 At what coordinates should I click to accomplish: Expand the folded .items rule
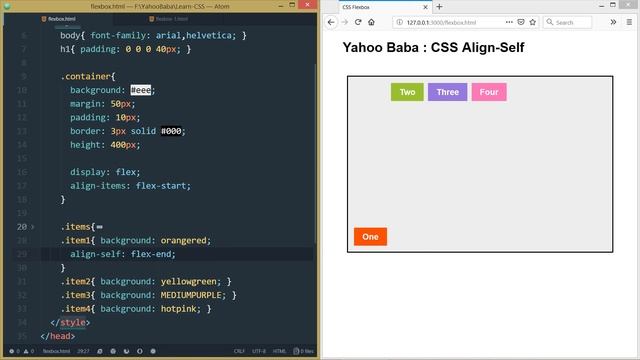coord(33,227)
